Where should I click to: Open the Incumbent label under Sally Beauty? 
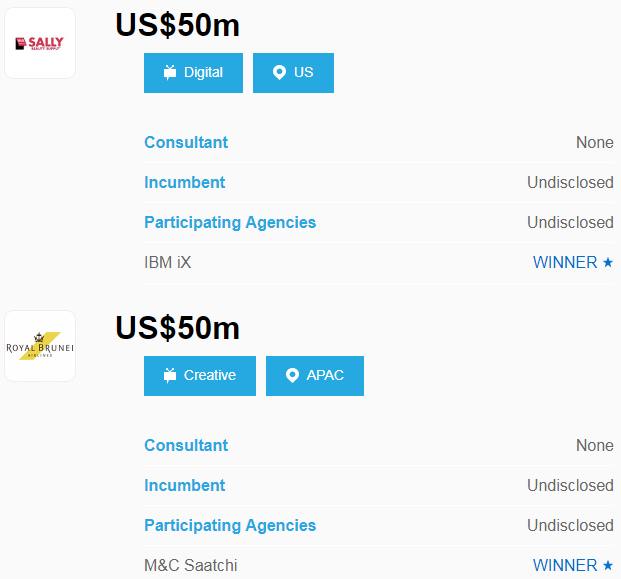tap(185, 183)
